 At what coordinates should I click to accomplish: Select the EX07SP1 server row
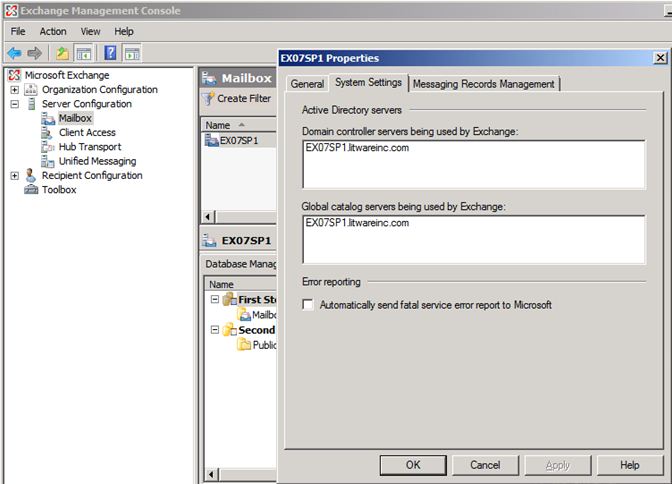pos(239,141)
